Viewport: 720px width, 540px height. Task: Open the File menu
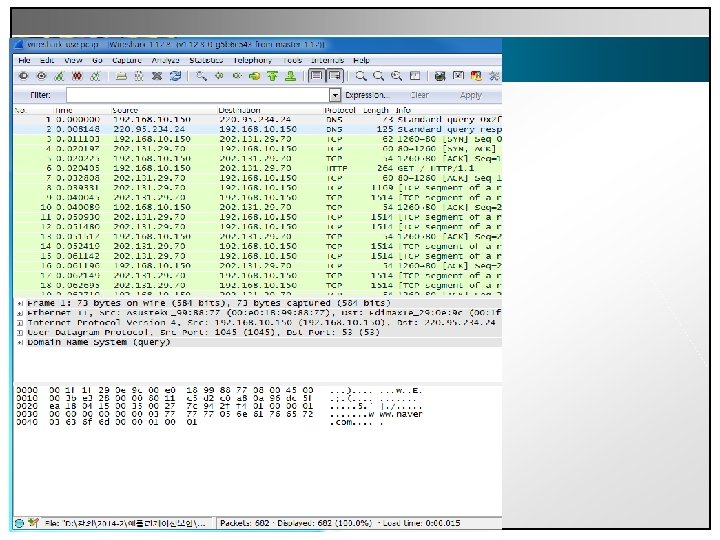[x=24, y=60]
